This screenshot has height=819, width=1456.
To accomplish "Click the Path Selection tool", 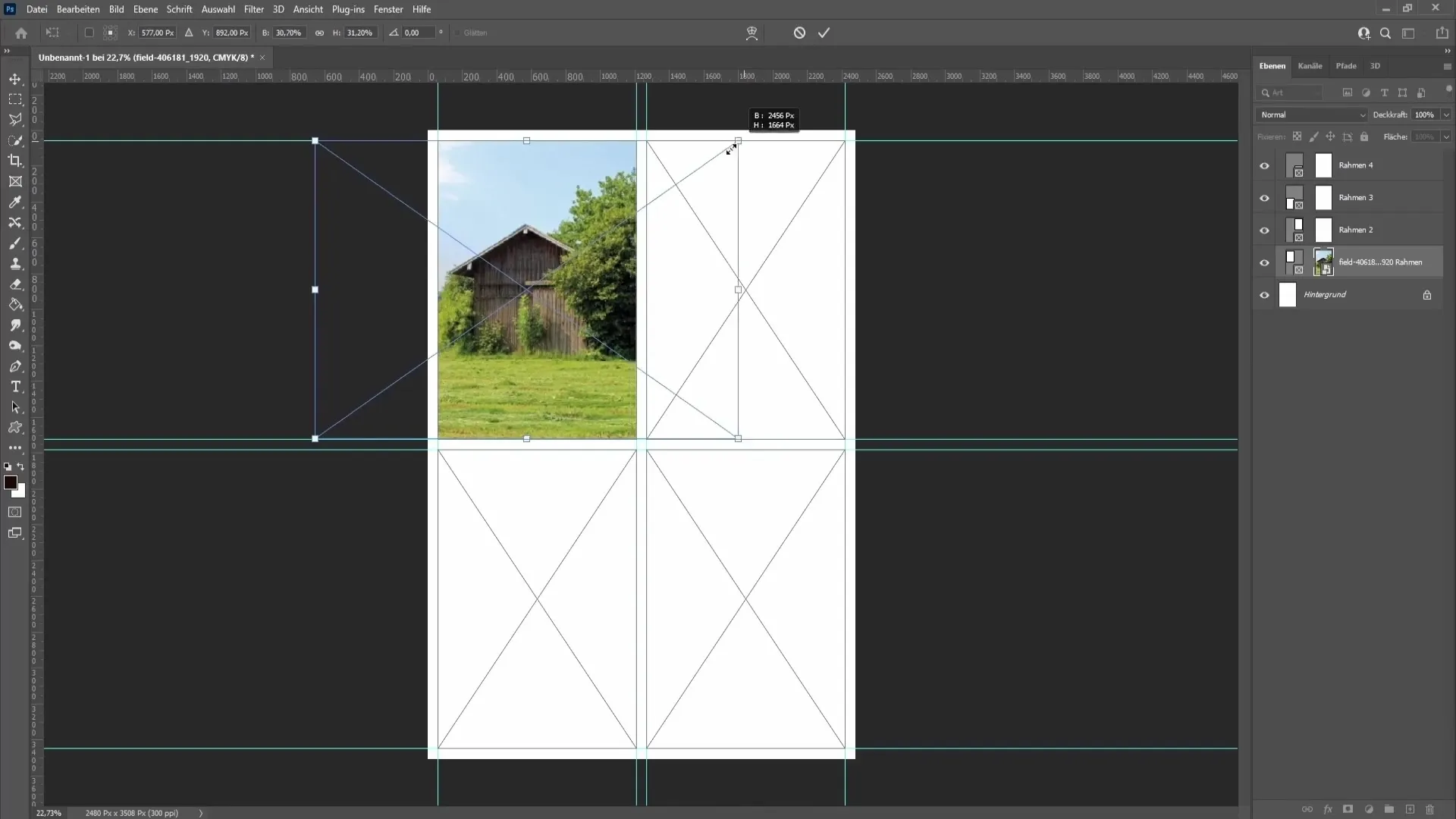I will [x=15, y=408].
